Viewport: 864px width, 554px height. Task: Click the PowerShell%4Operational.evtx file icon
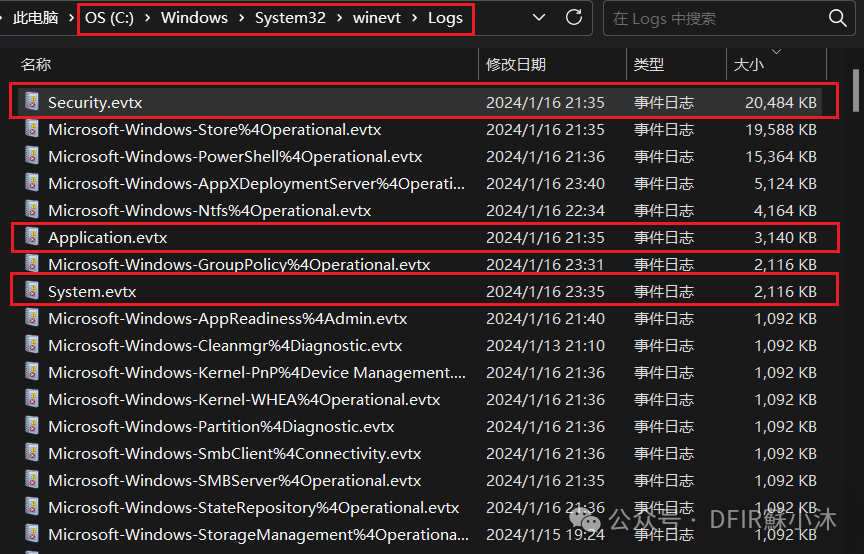tap(32, 155)
